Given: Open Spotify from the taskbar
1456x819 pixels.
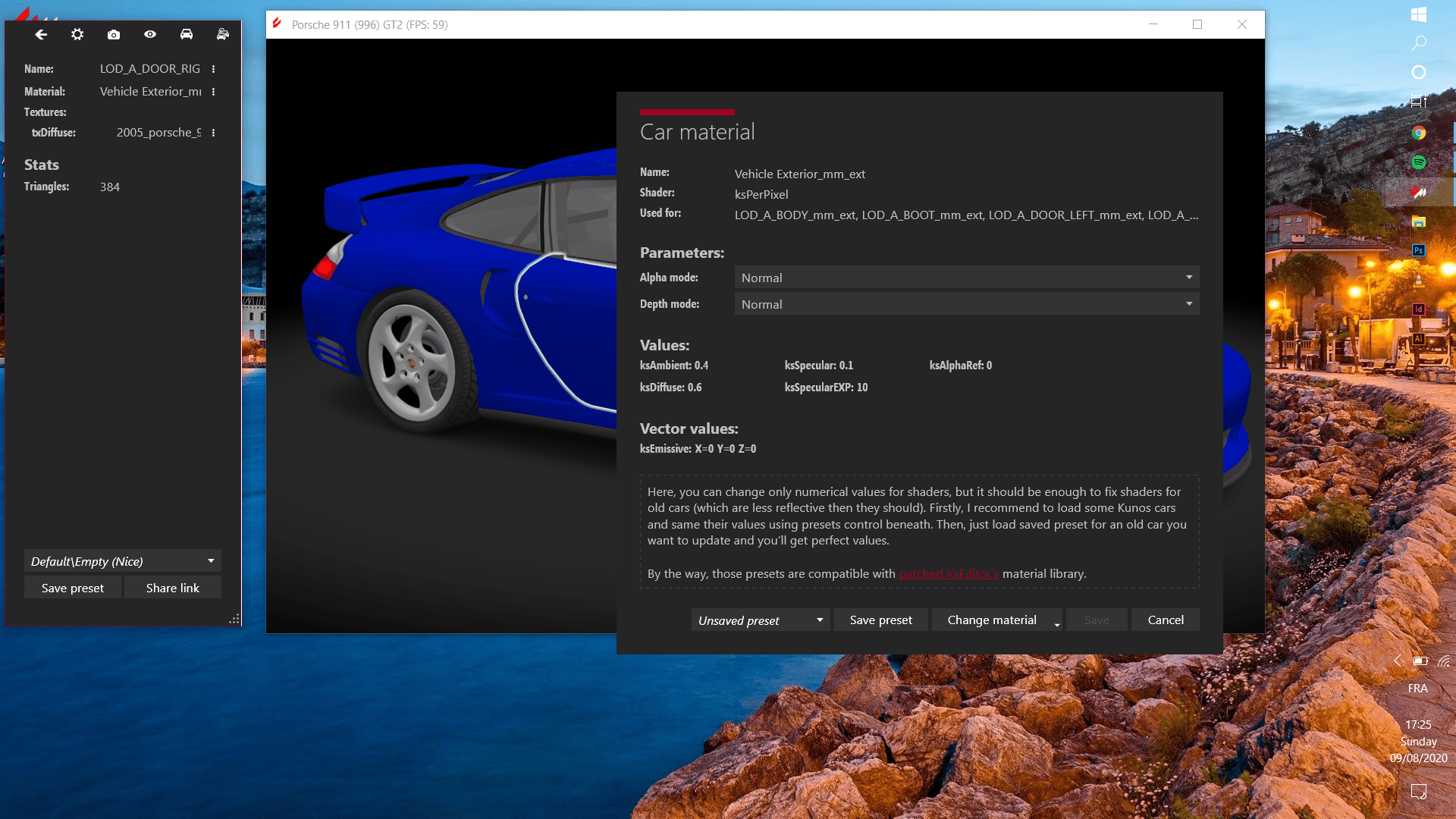Looking at the screenshot, I should point(1419,162).
